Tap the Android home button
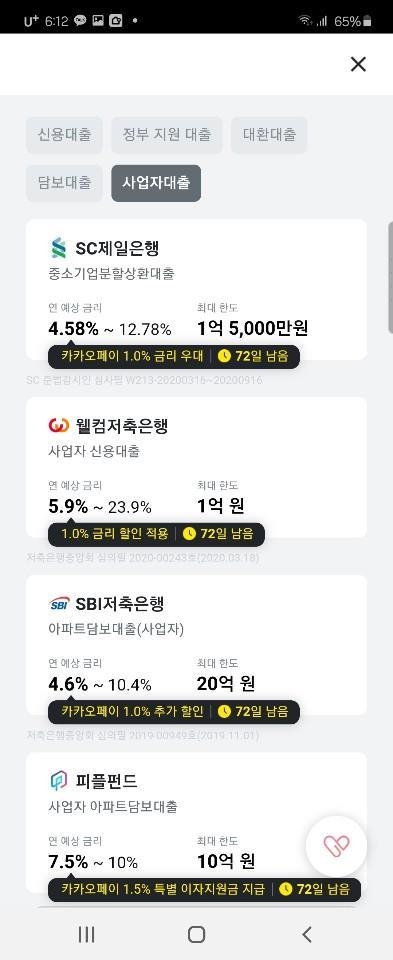 click(196, 934)
